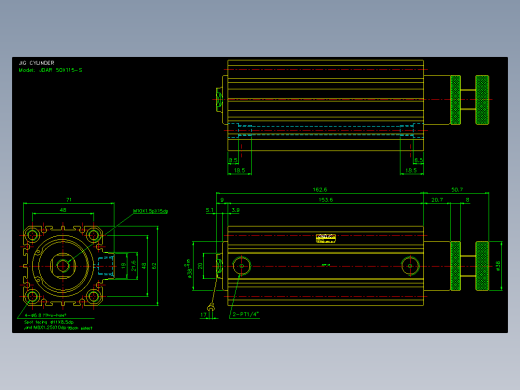Click the '162.6' overall length dimension
The height and width of the screenshot is (390, 520).
coord(320,190)
